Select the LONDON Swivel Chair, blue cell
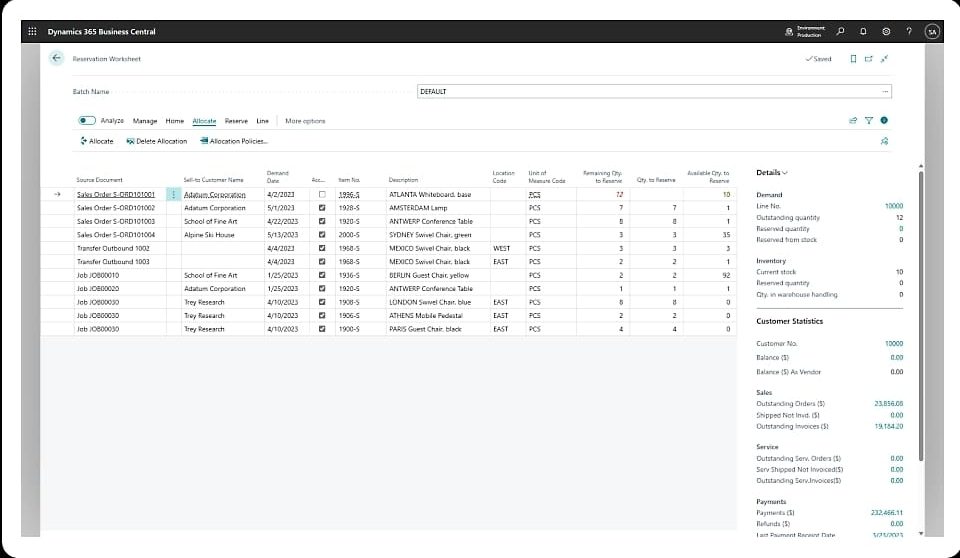Viewport: 960px width, 558px height. point(437,302)
